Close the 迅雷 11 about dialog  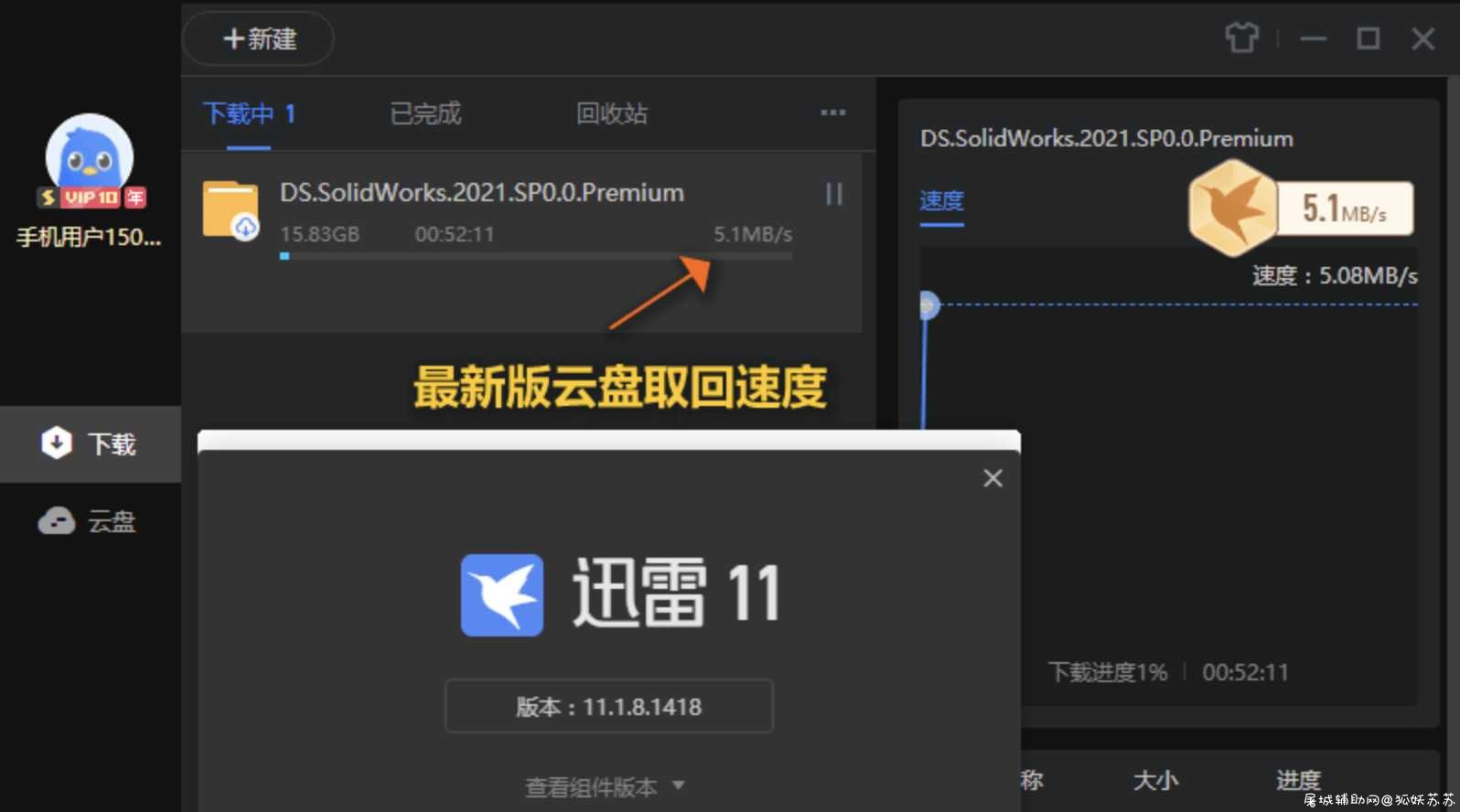point(993,478)
